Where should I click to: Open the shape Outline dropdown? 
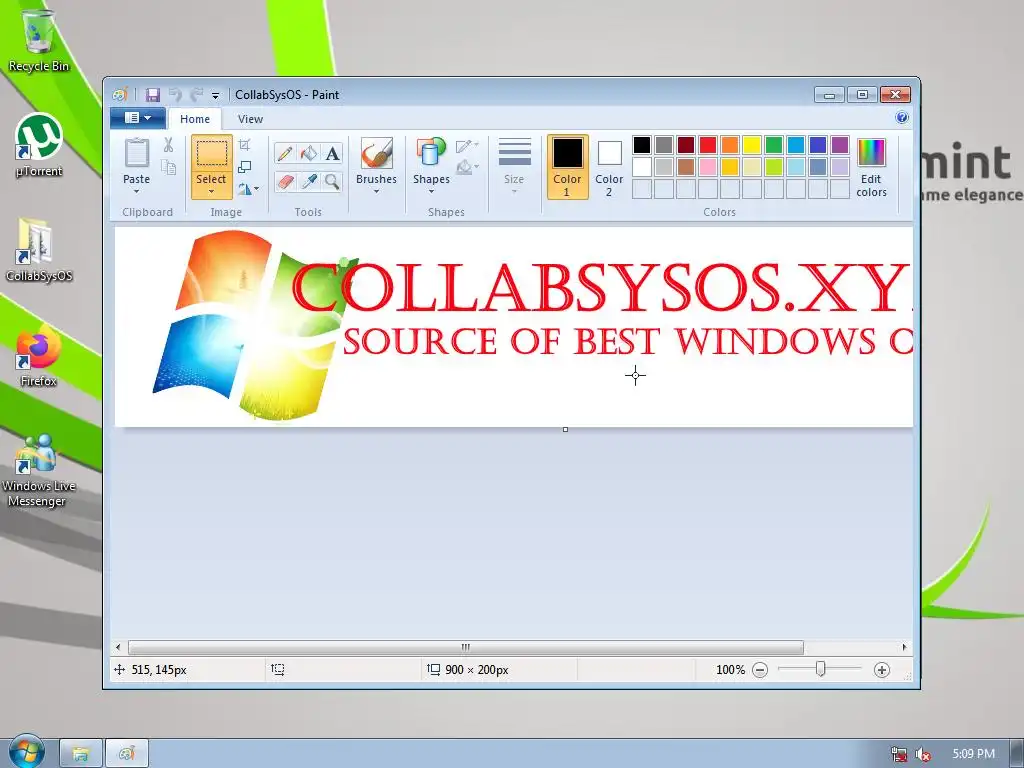click(x=467, y=146)
